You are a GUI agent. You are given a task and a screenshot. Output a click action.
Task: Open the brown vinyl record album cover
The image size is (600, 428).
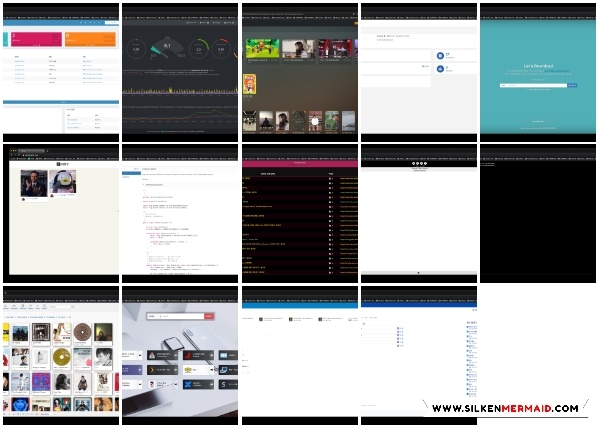pos(82,332)
